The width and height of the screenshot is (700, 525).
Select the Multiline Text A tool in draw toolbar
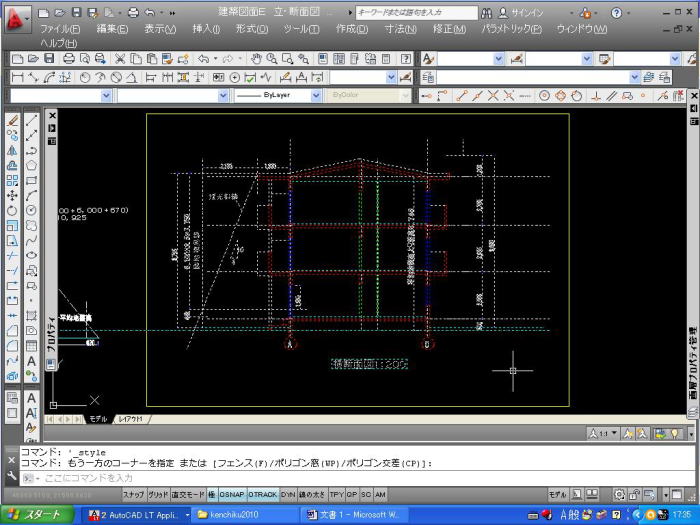coord(31,361)
